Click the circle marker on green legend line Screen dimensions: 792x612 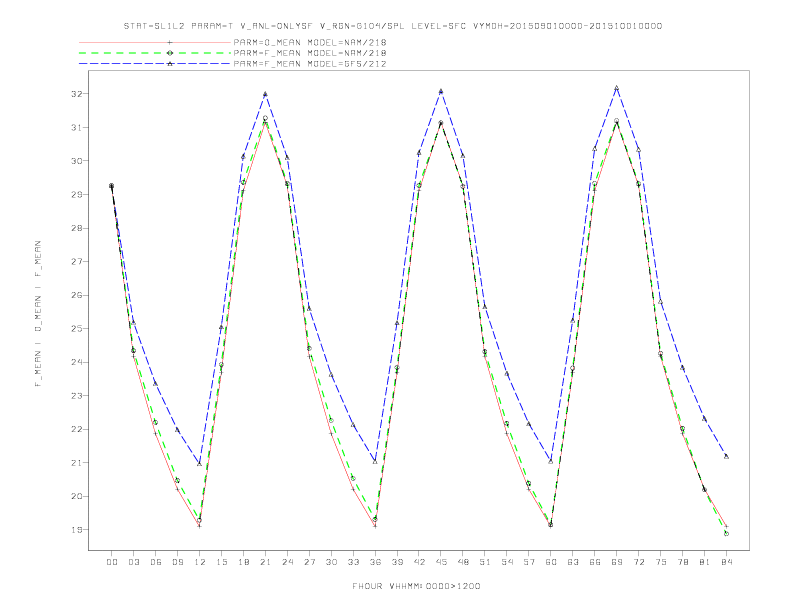[170, 53]
